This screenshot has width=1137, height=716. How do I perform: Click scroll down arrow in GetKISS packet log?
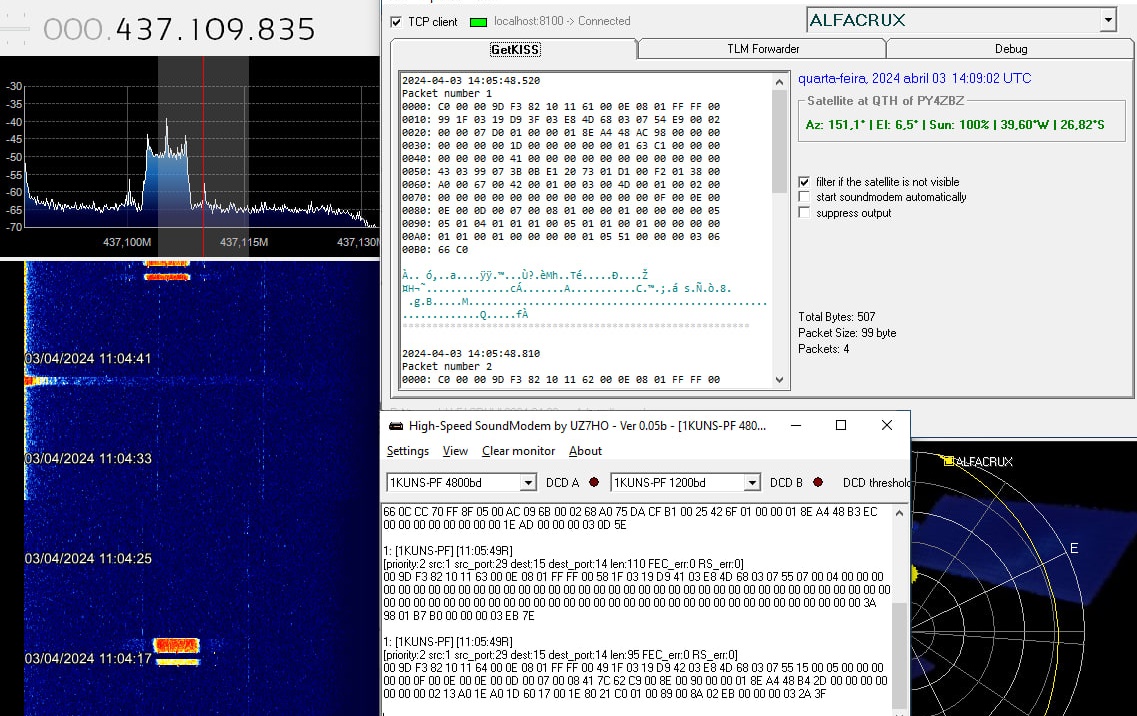(x=780, y=379)
